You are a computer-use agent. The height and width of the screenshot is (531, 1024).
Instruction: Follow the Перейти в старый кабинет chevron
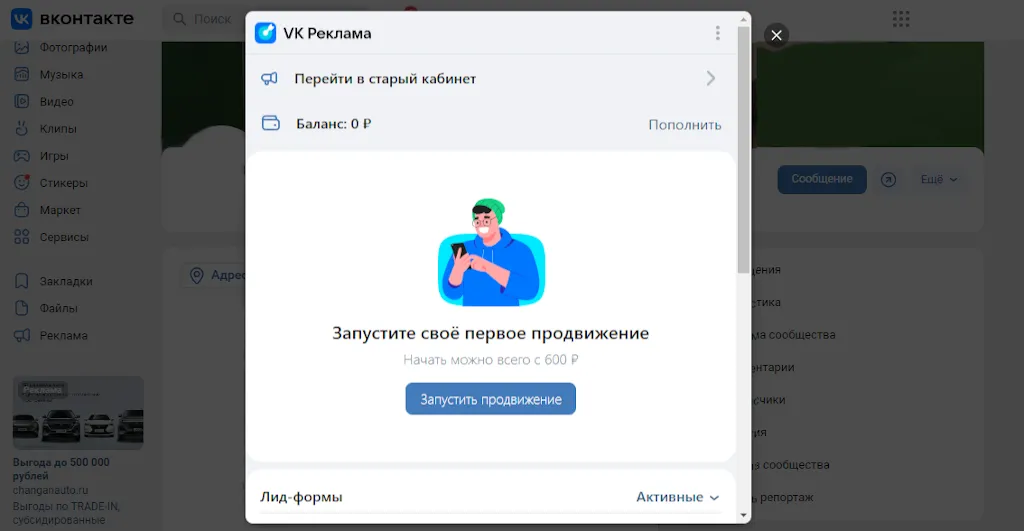click(x=710, y=78)
